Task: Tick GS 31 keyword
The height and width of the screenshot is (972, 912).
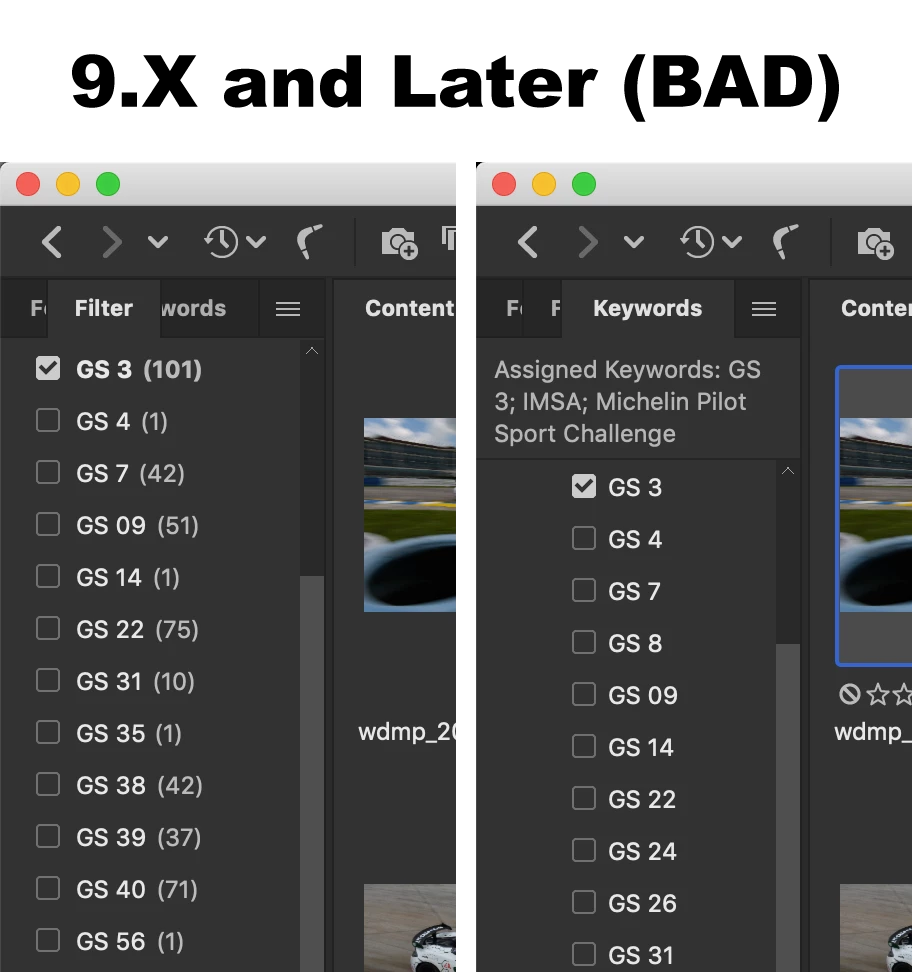Action: [x=583, y=955]
